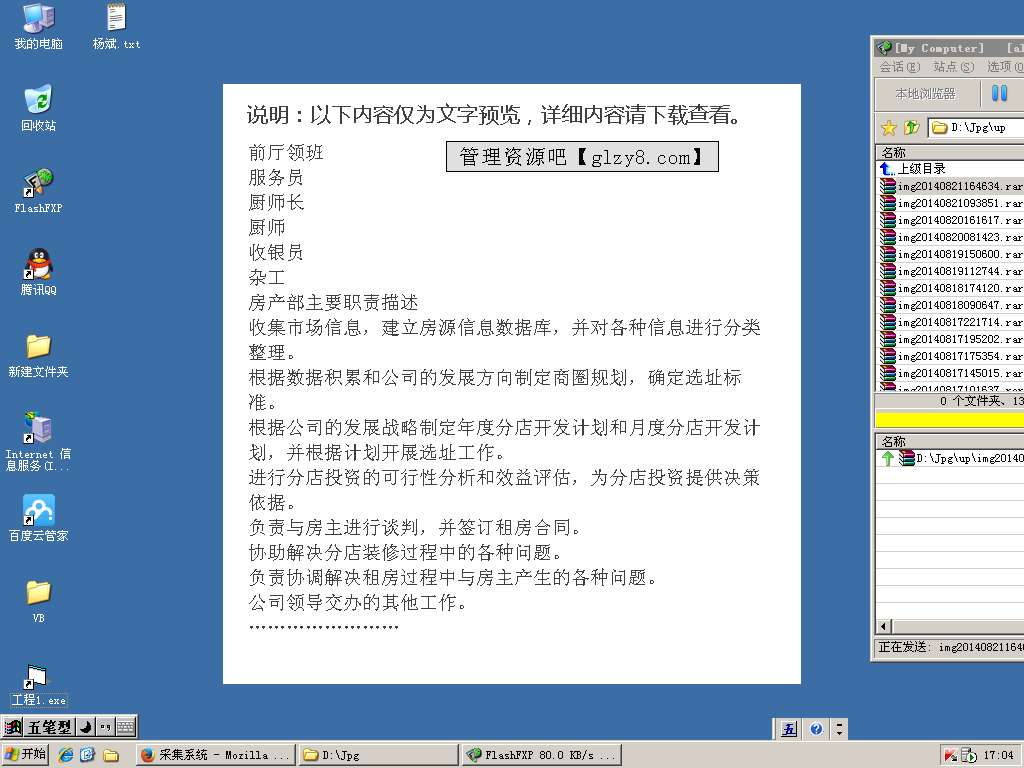Click the 17:04 system clock
The width and height of the screenshot is (1024, 768).
(999, 755)
